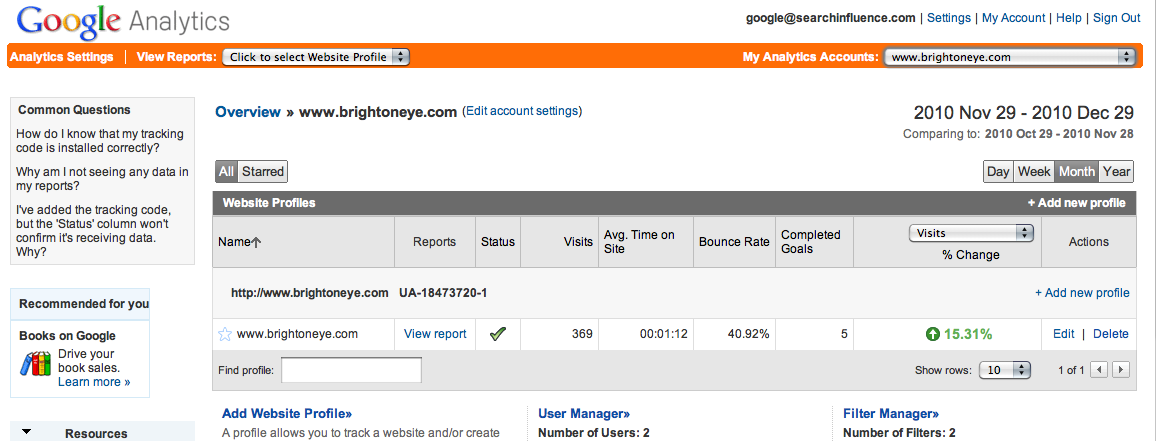Click Edit action for profile

click(1064, 334)
